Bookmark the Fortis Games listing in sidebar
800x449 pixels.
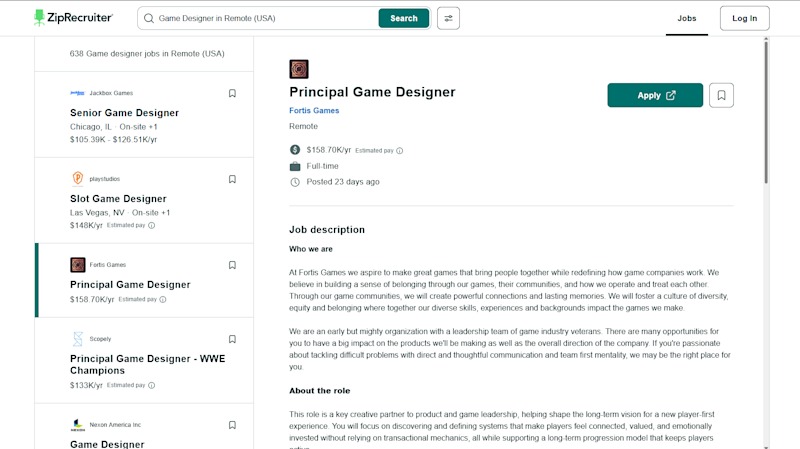232,265
